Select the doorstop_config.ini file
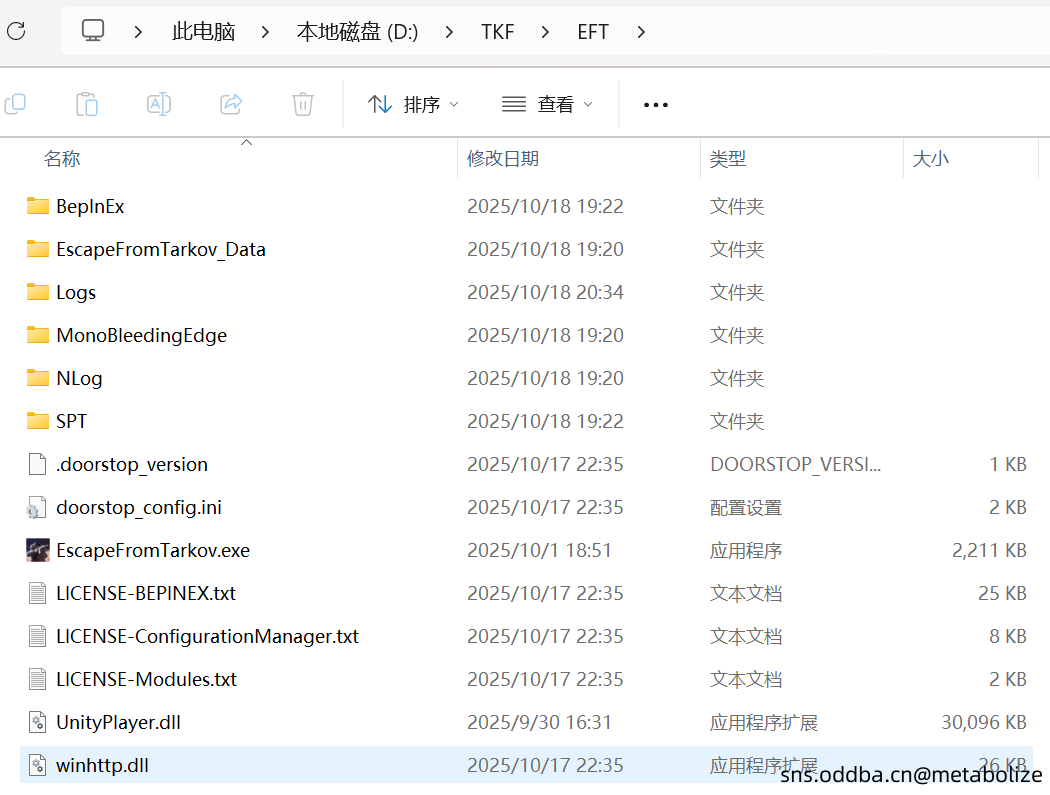This screenshot has height=795, width=1050. [138, 507]
